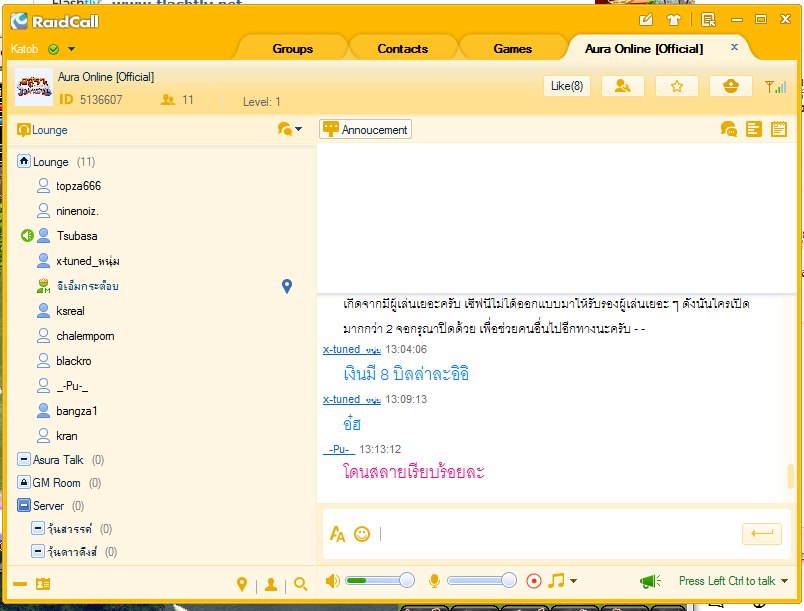Open the music options dropdown arrow
Viewport: 804px width, 611px height.
coord(573,581)
